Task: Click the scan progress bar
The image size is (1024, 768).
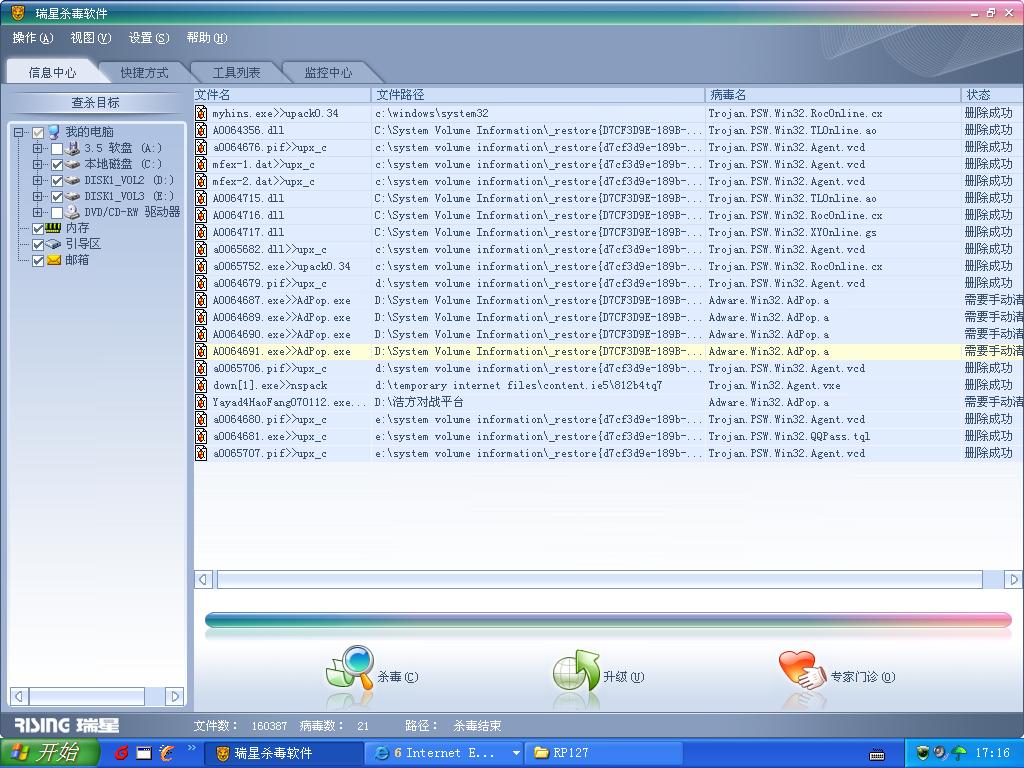Action: [x=608, y=619]
